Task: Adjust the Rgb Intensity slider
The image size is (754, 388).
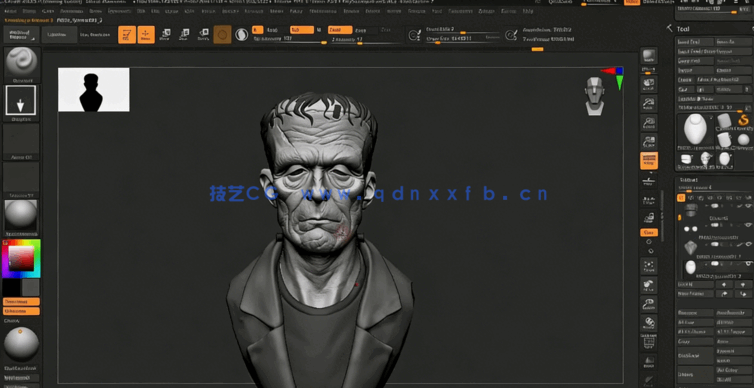Action: [x=289, y=39]
